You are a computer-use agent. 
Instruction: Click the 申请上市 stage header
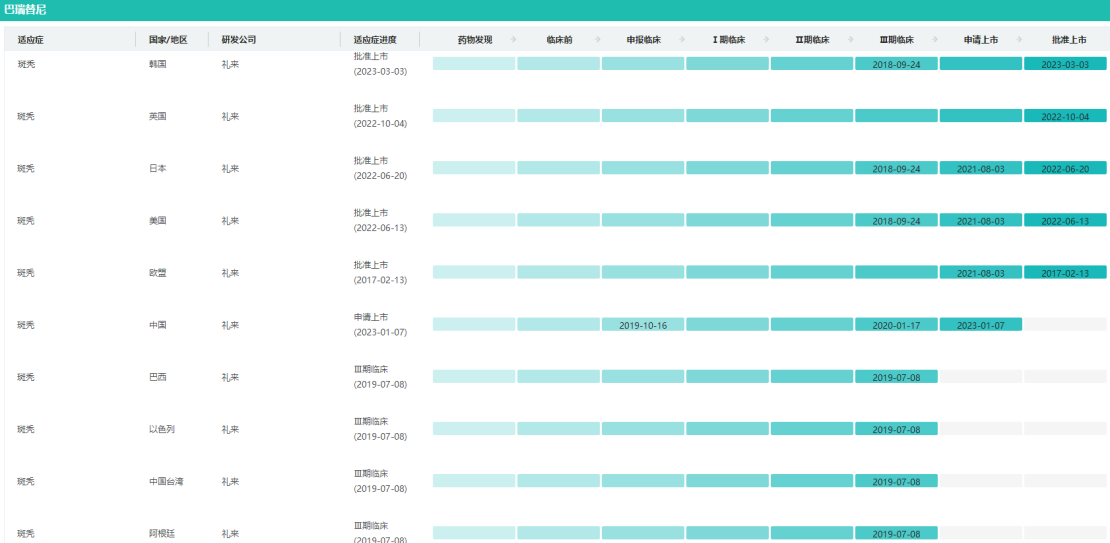click(981, 40)
